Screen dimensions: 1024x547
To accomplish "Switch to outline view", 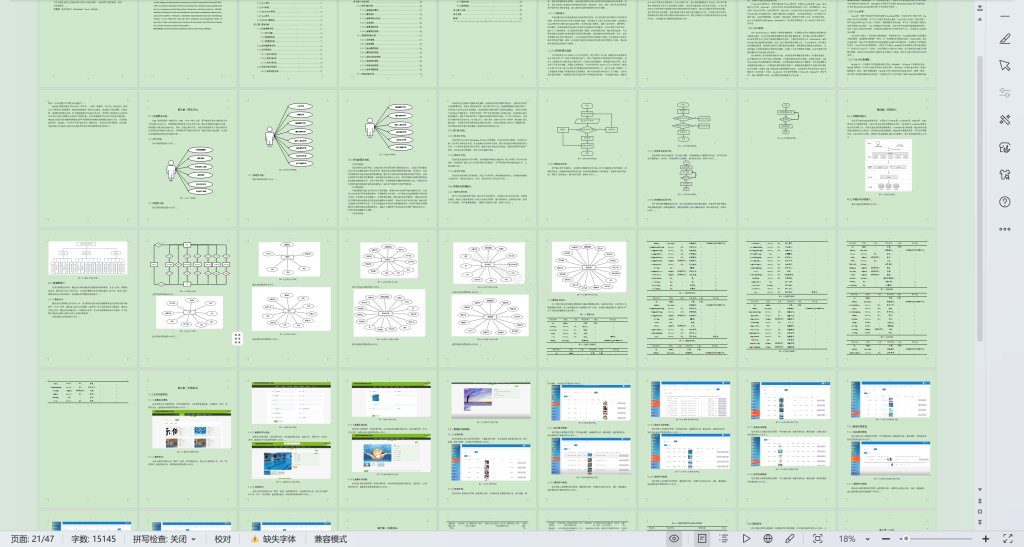I will pyautogui.click(x=724, y=539).
